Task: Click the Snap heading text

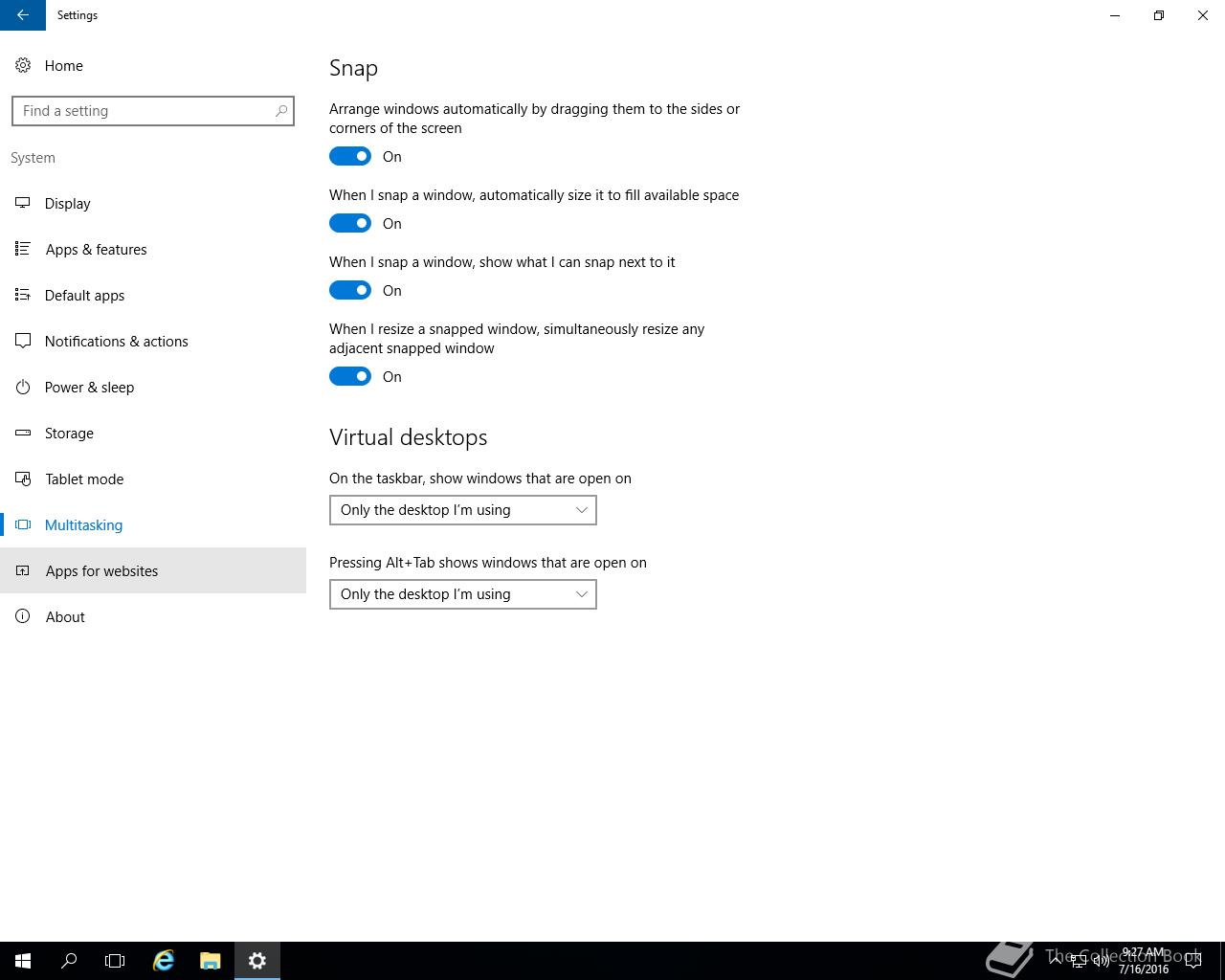Action: 353,68
